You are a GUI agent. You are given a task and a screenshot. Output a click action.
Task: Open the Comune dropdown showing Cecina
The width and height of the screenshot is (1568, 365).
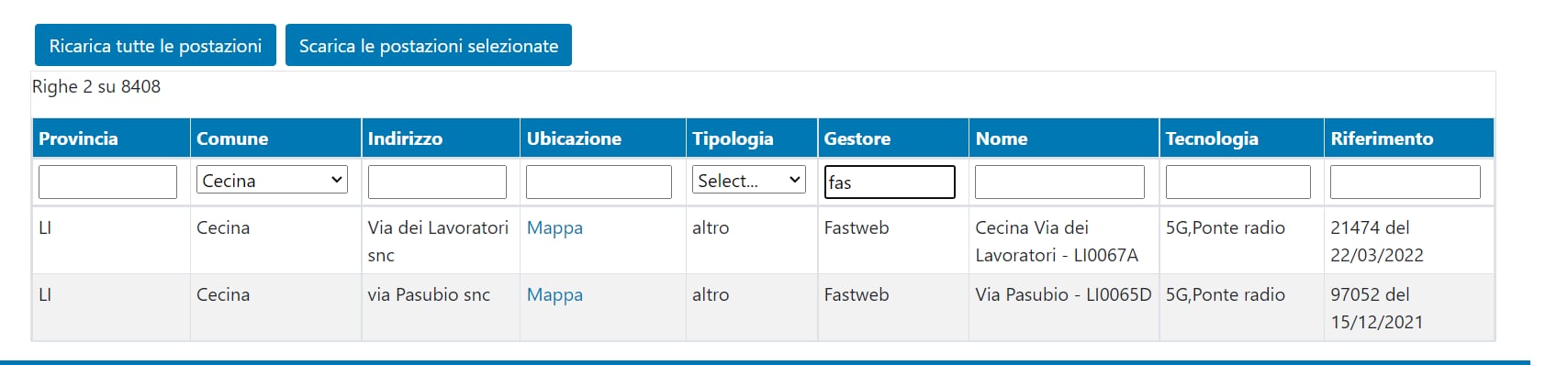pyautogui.click(x=272, y=180)
